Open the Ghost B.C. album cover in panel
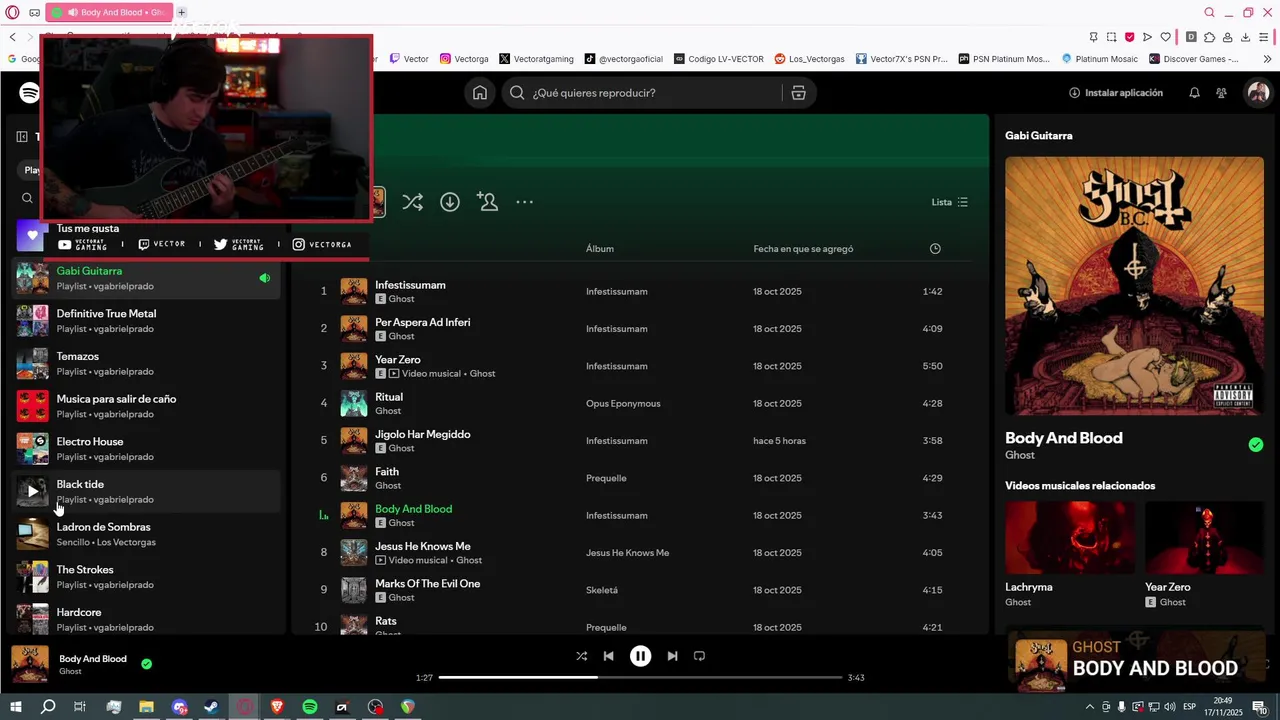Viewport: 1280px width, 720px height. [x=1134, y=286]
